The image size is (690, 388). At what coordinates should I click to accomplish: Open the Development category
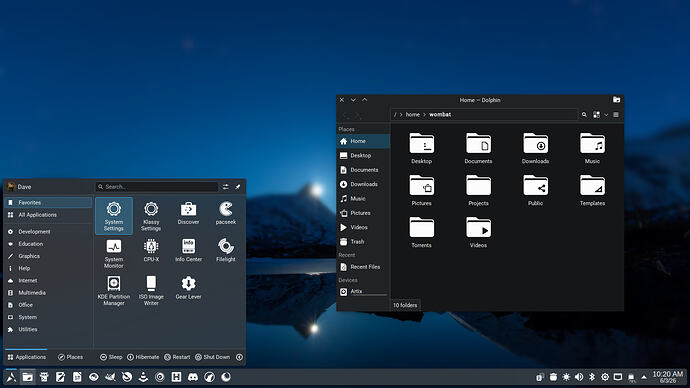pyautogui.click(x=48, y=232)
